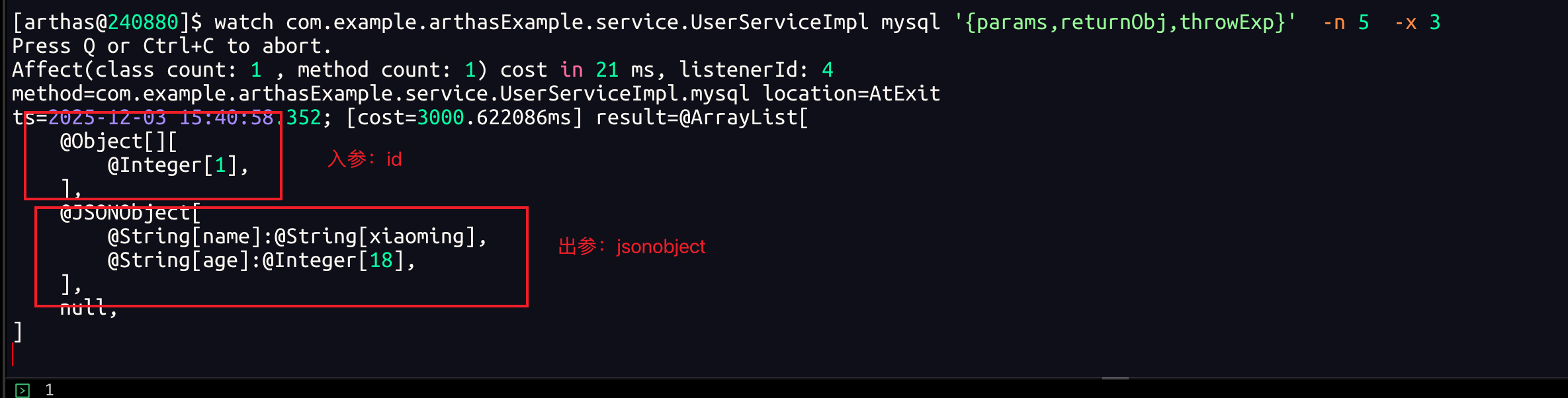The height and width of the screenshot is (398, 1568).
Task: Click the '-x' option flag
Action: [1405, 22]
